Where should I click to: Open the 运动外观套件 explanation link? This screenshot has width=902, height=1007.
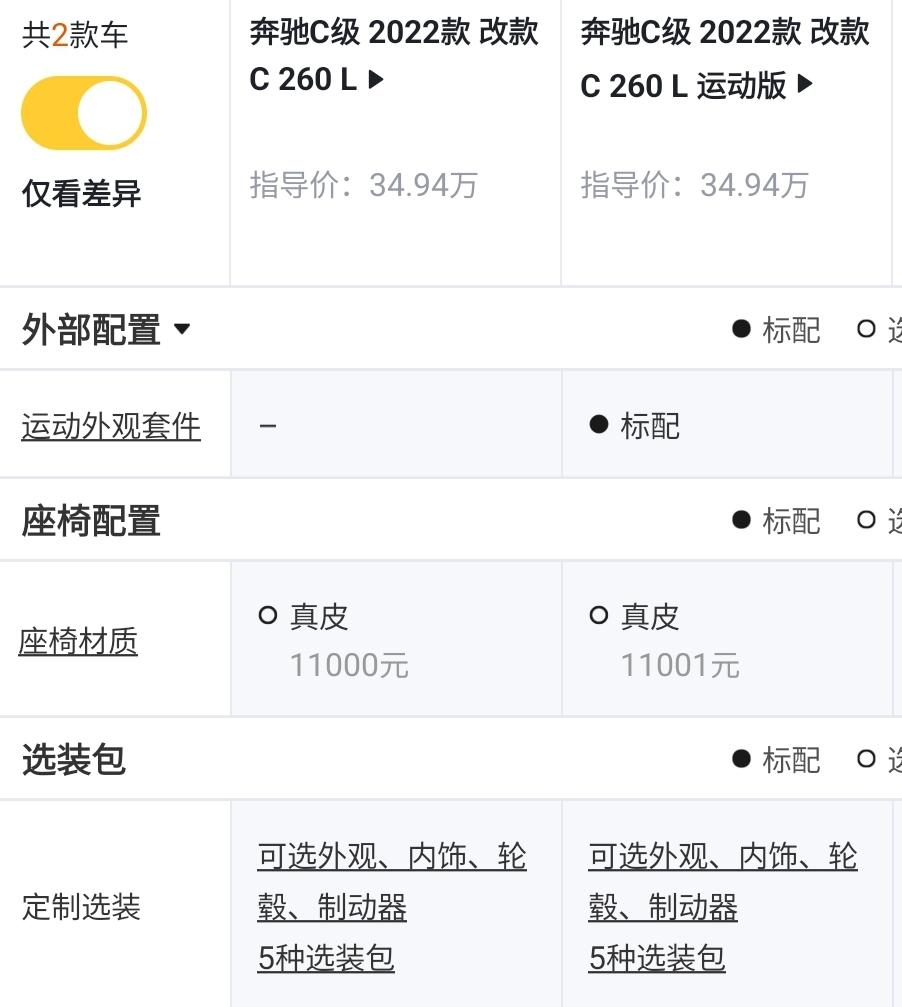click(x=111, y=426)
